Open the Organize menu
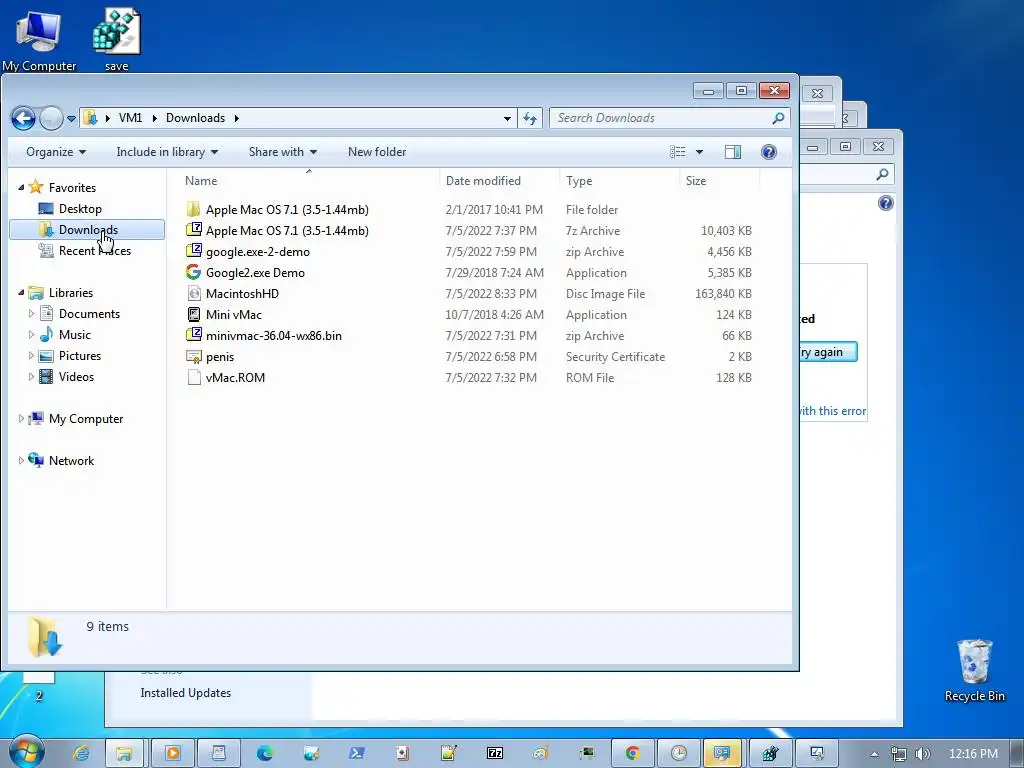Viewport: 1024px width, 768px height. [56, 152]
